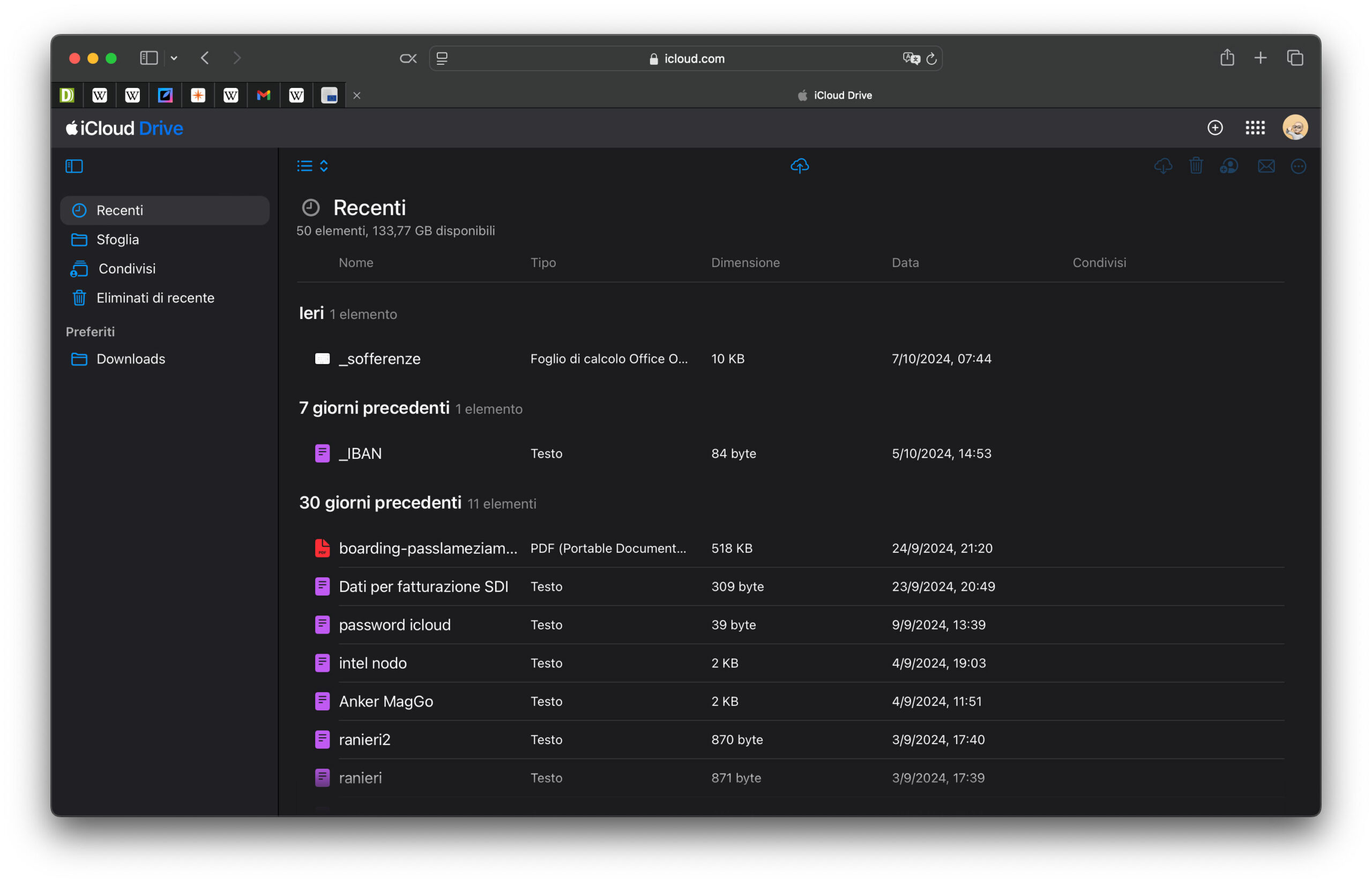Screen dimensions: 1372x884
Task: Toggle the iCloud Drive sidebar panel
Action: tap(74, 166)
